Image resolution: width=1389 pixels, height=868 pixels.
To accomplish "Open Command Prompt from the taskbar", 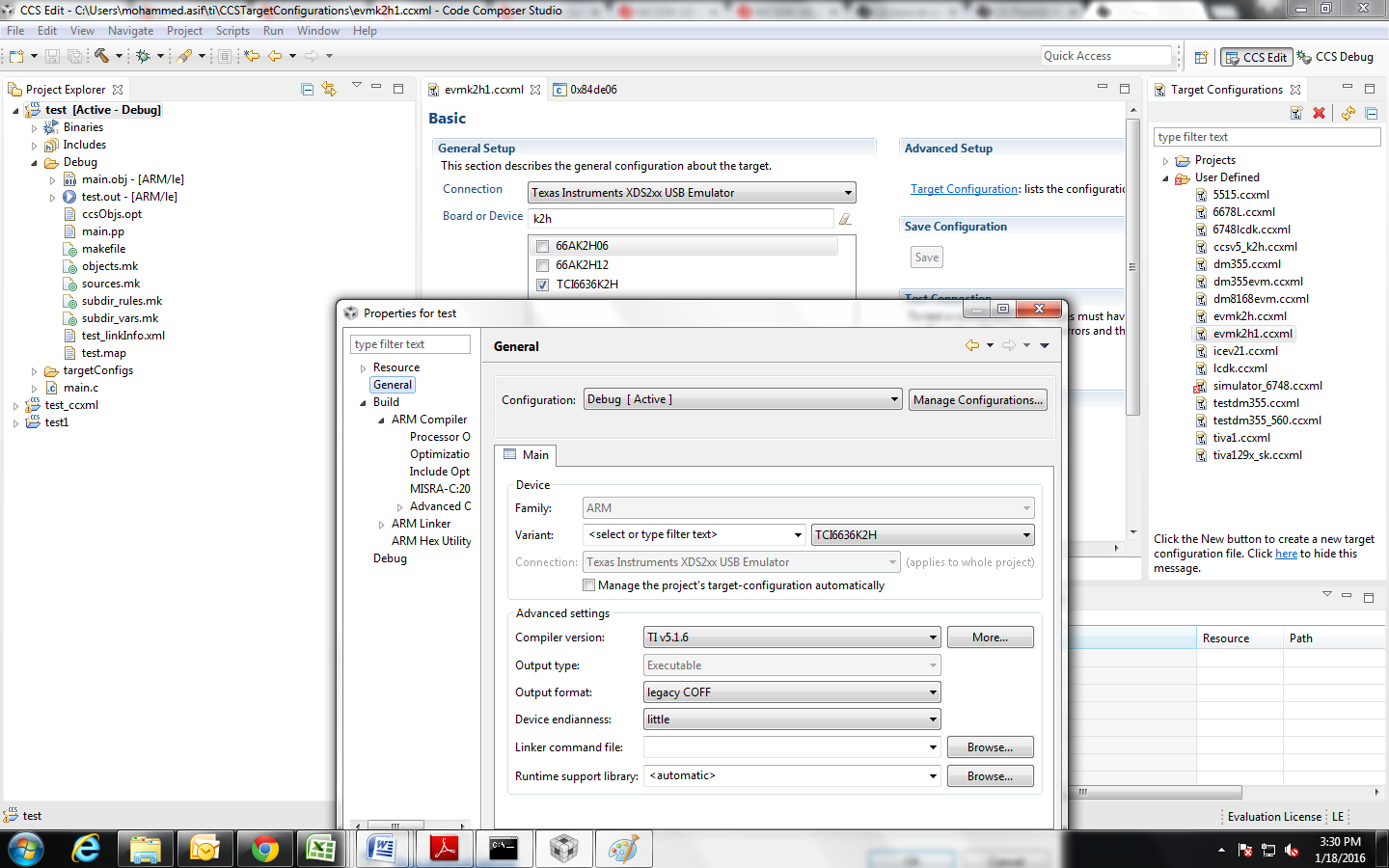I will [x=504, y=849].
